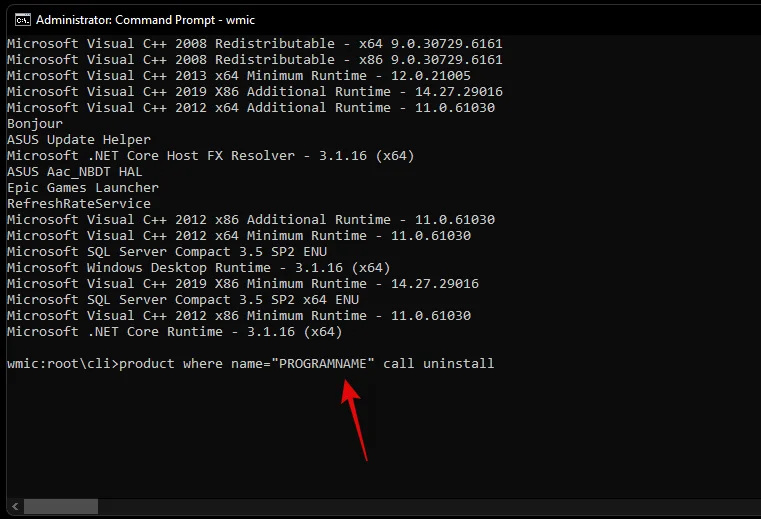Click 'Microsoft SQL Server Compact 3.5 SP2 ENU'
Image resolution: width=761 pixels, height=519 pixels.
(167, 252)
